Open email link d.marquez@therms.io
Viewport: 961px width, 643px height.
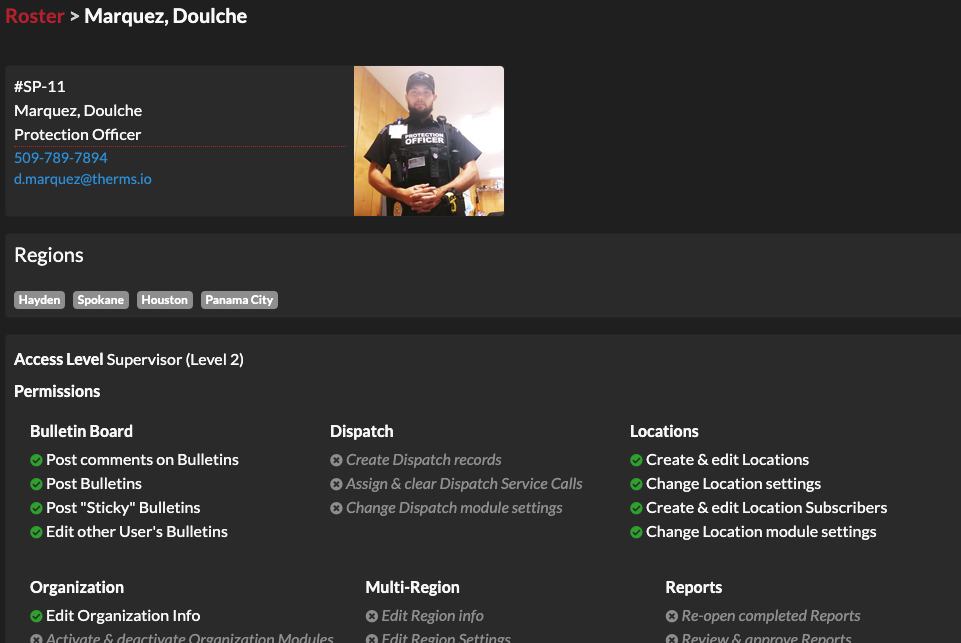tap(82, 179)
